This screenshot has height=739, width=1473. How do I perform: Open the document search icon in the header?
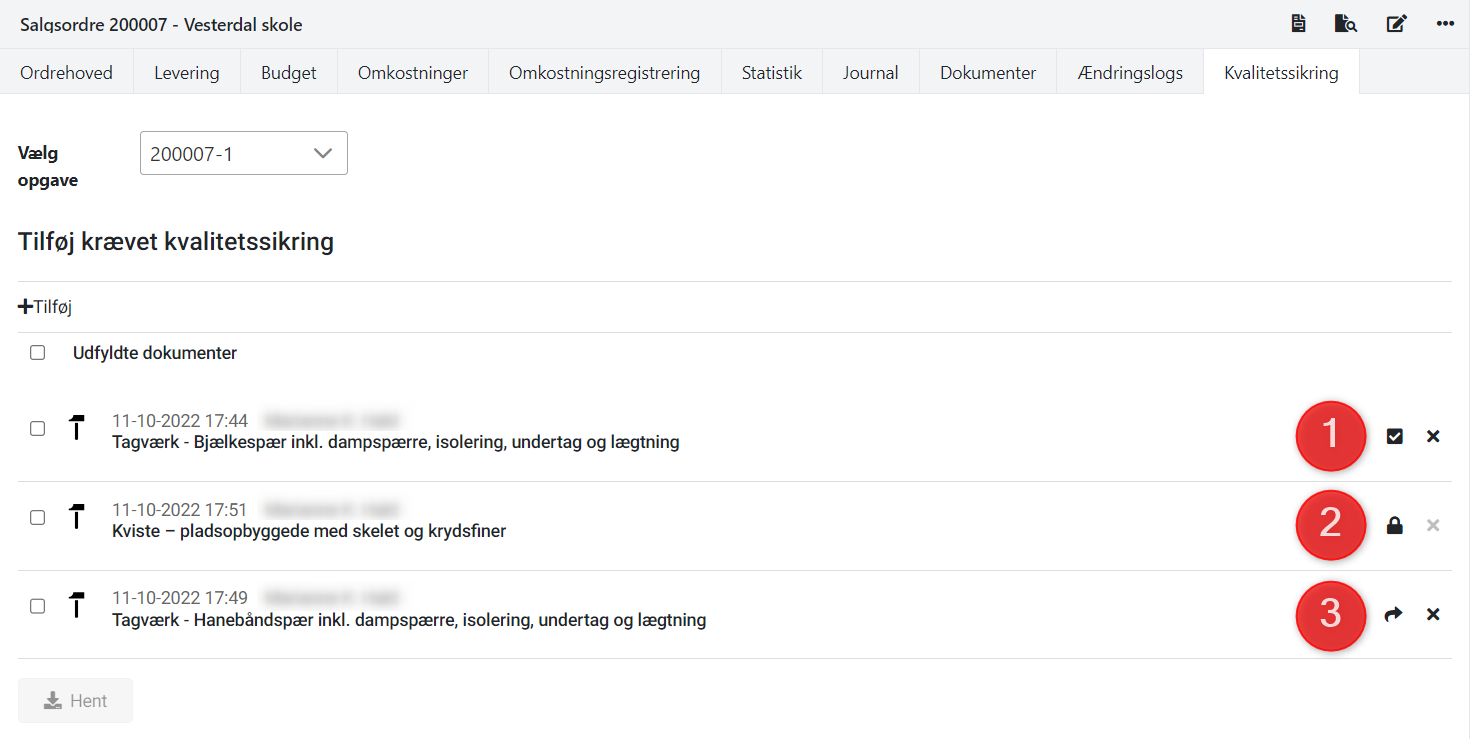[x=1346, y=24]
